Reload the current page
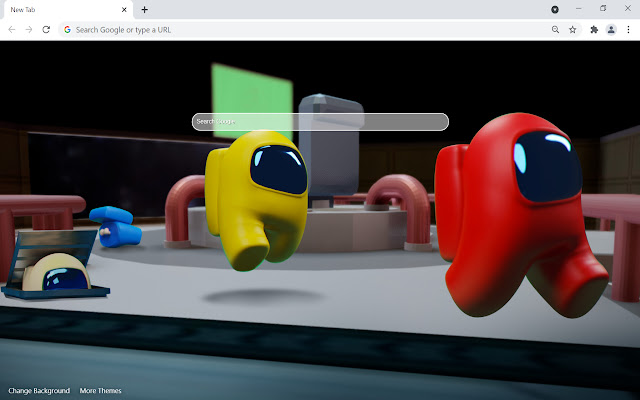Image resolution: width=640 pixels, height=400 pixels. tap(46, 30)
